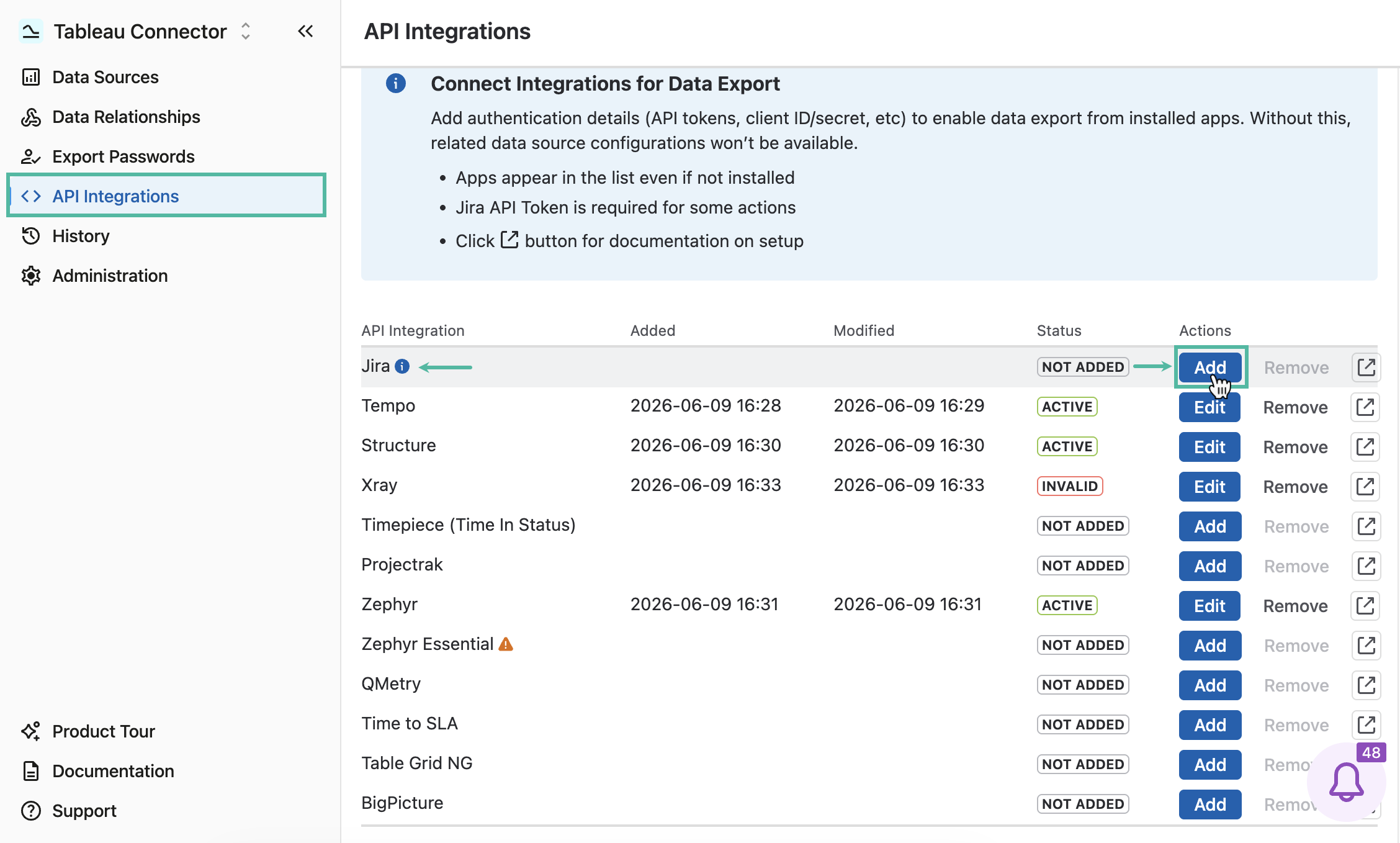Open Zephyr documentation external link
This screenshot has width=1400, height=843.
point(1365,606)
